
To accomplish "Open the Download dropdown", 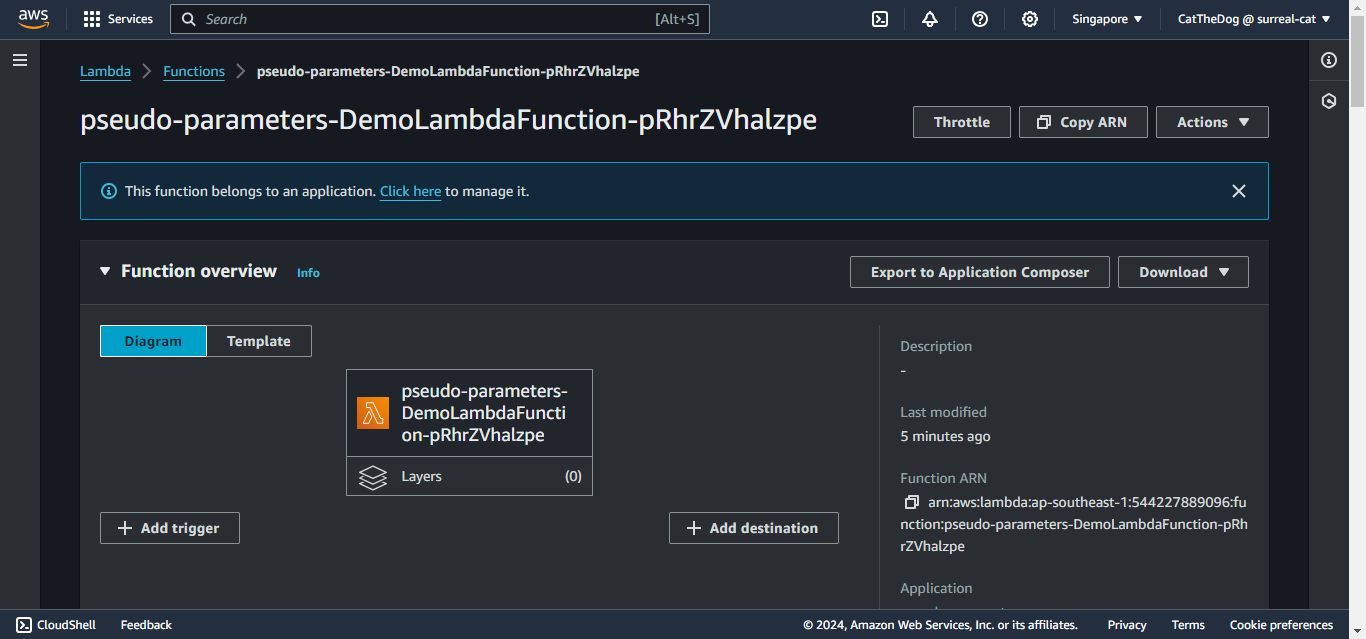I will click(x=1183, y=272).
